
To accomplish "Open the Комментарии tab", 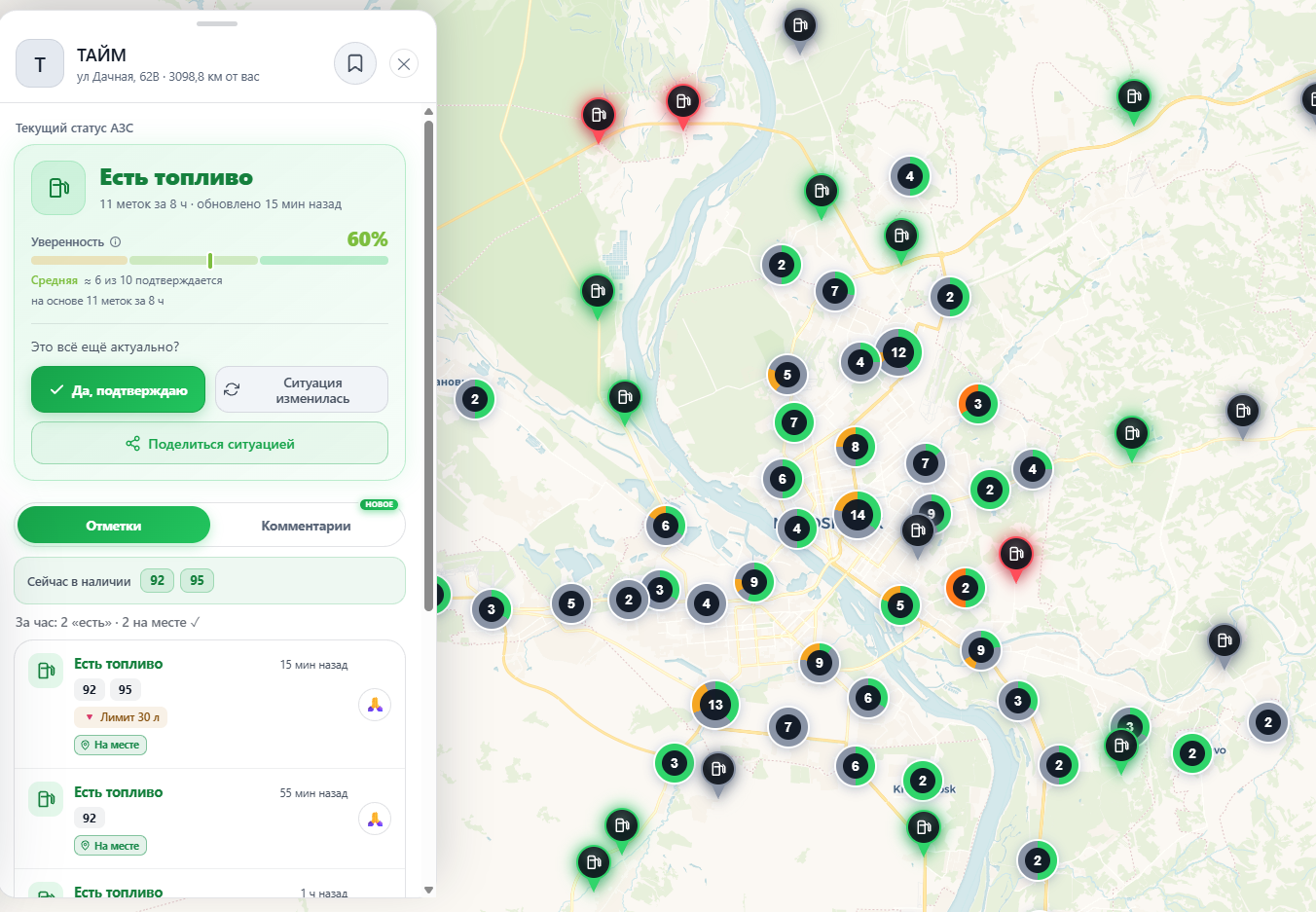I will pos(306,526).
